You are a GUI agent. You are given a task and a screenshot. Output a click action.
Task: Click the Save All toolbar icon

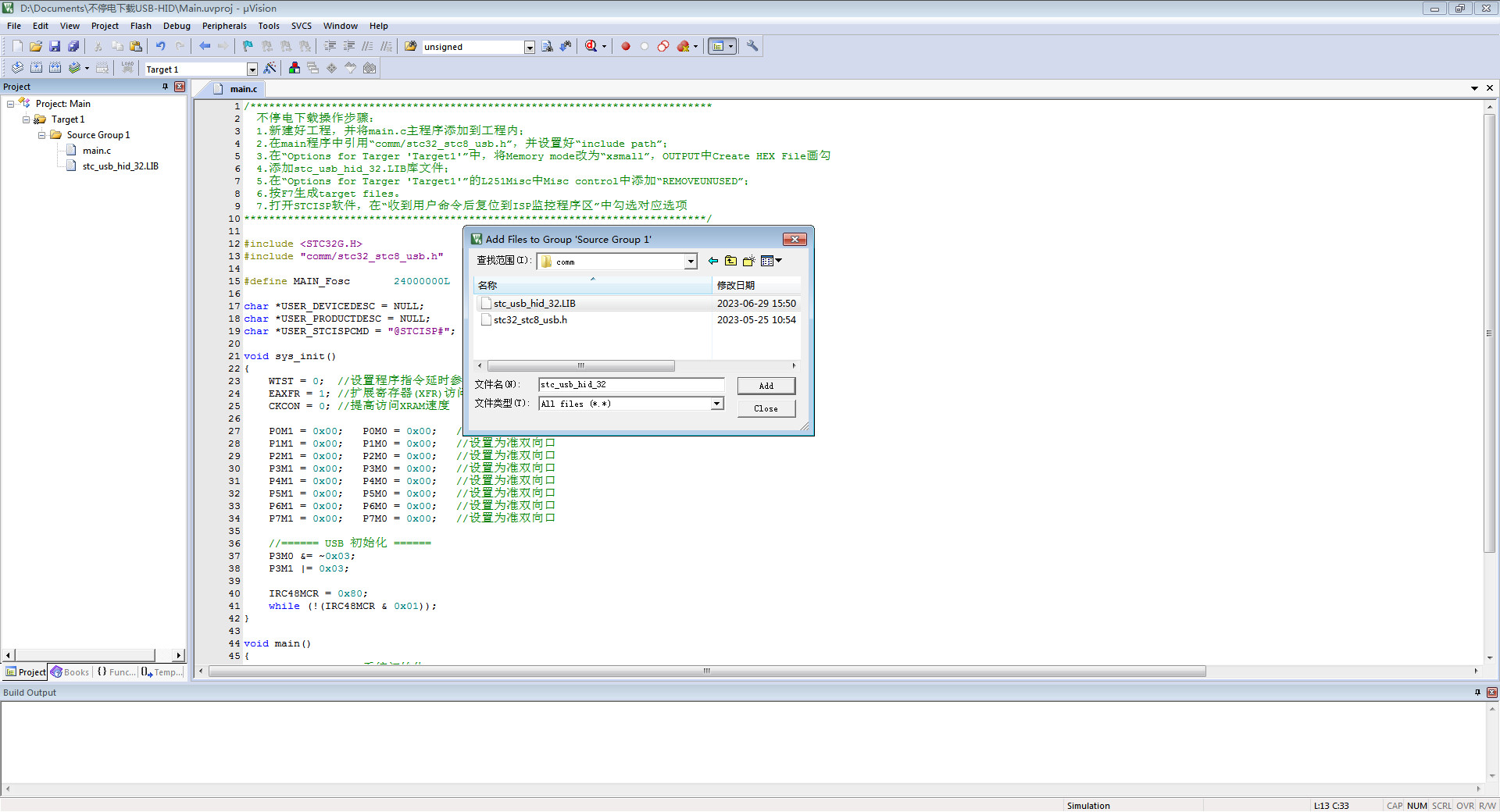(x=73, y=46)
